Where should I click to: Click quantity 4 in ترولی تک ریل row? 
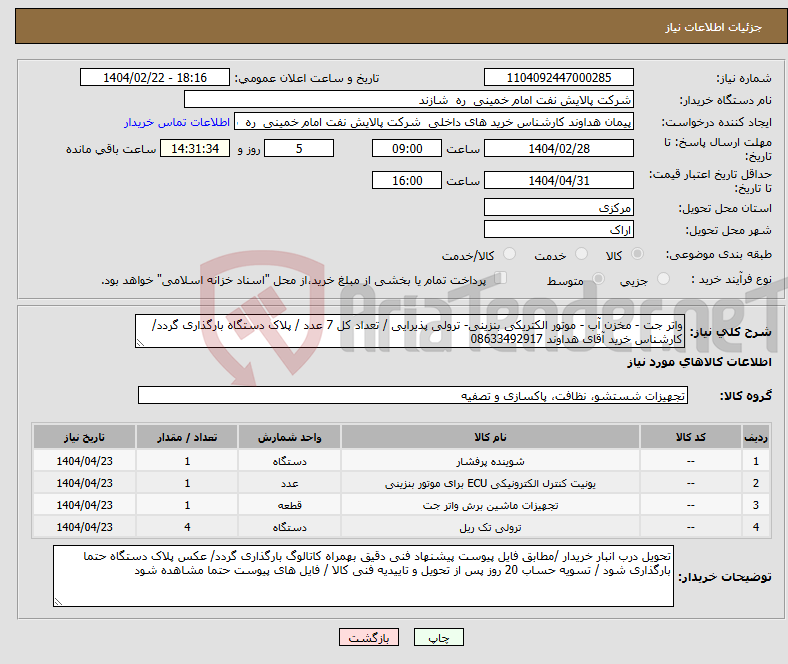187,527
